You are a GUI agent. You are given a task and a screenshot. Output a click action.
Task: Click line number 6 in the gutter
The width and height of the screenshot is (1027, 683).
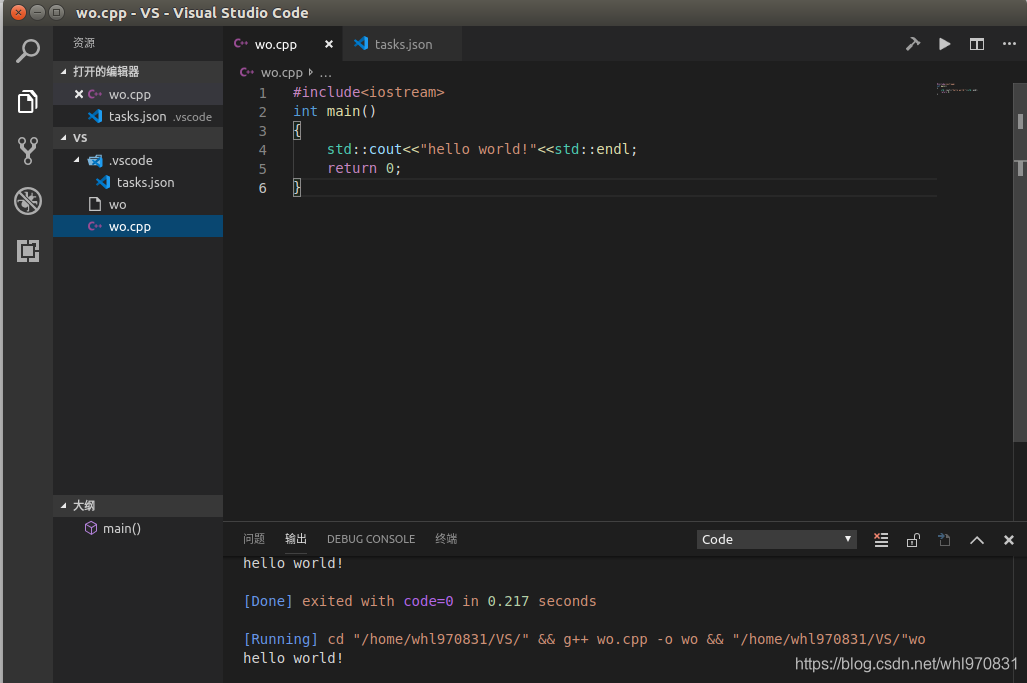(263, 188)
